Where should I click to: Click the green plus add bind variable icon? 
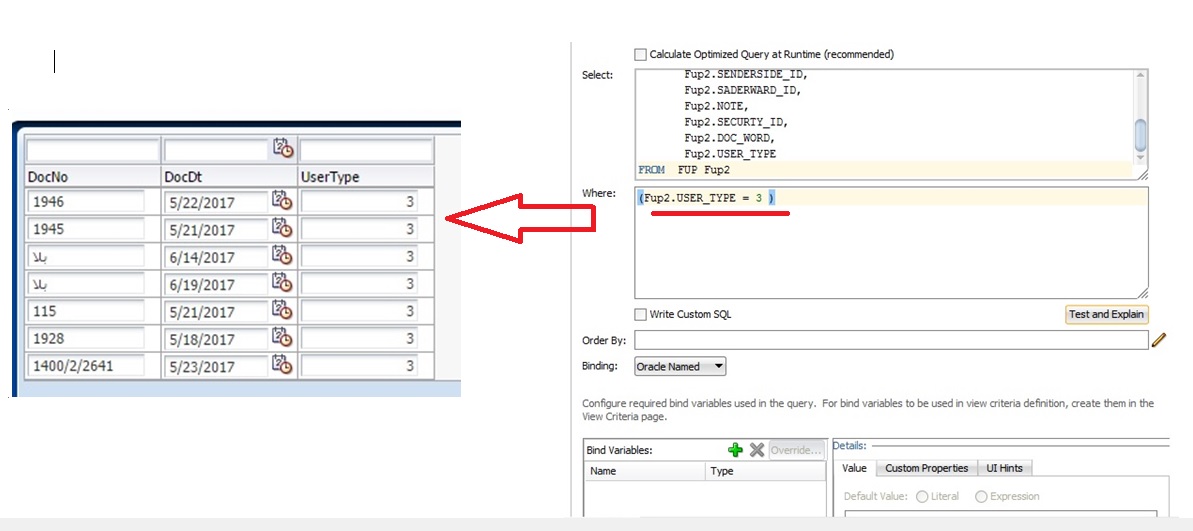point(736,450)
